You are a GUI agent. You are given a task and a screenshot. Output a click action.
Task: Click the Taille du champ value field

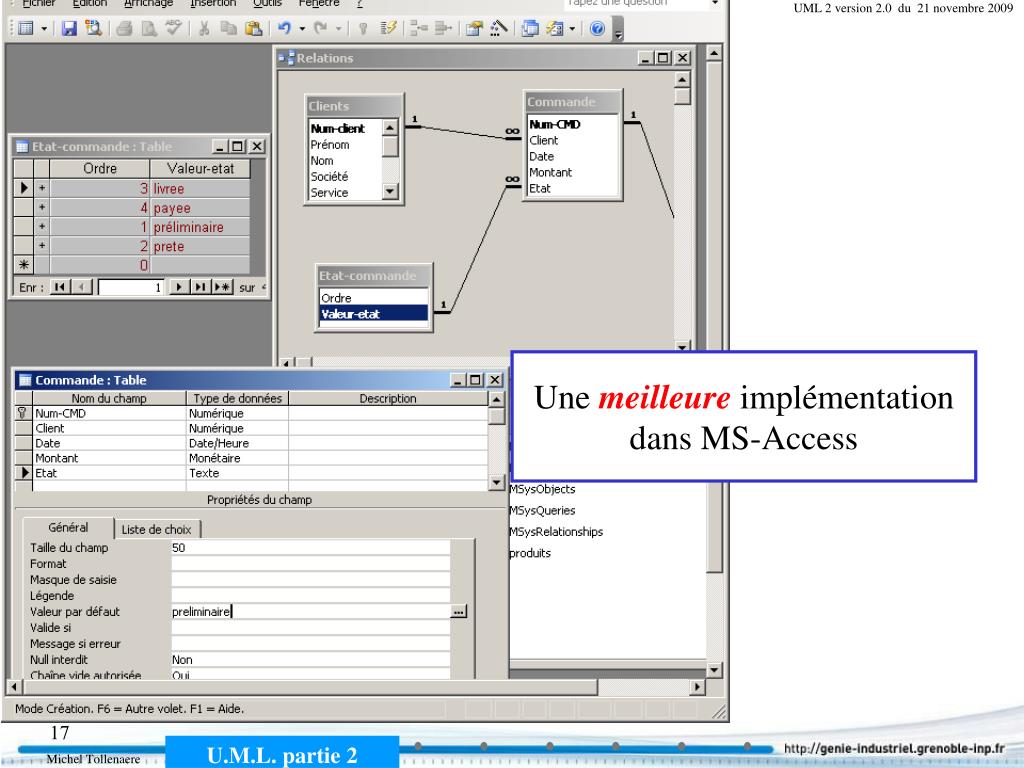[310, 548]
